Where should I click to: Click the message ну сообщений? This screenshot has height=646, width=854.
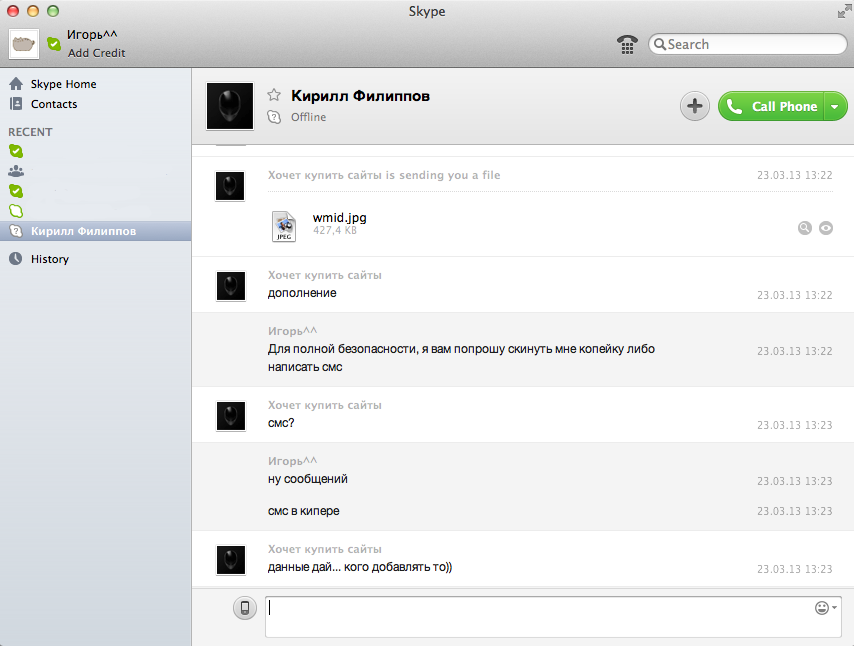click(308, 479)
